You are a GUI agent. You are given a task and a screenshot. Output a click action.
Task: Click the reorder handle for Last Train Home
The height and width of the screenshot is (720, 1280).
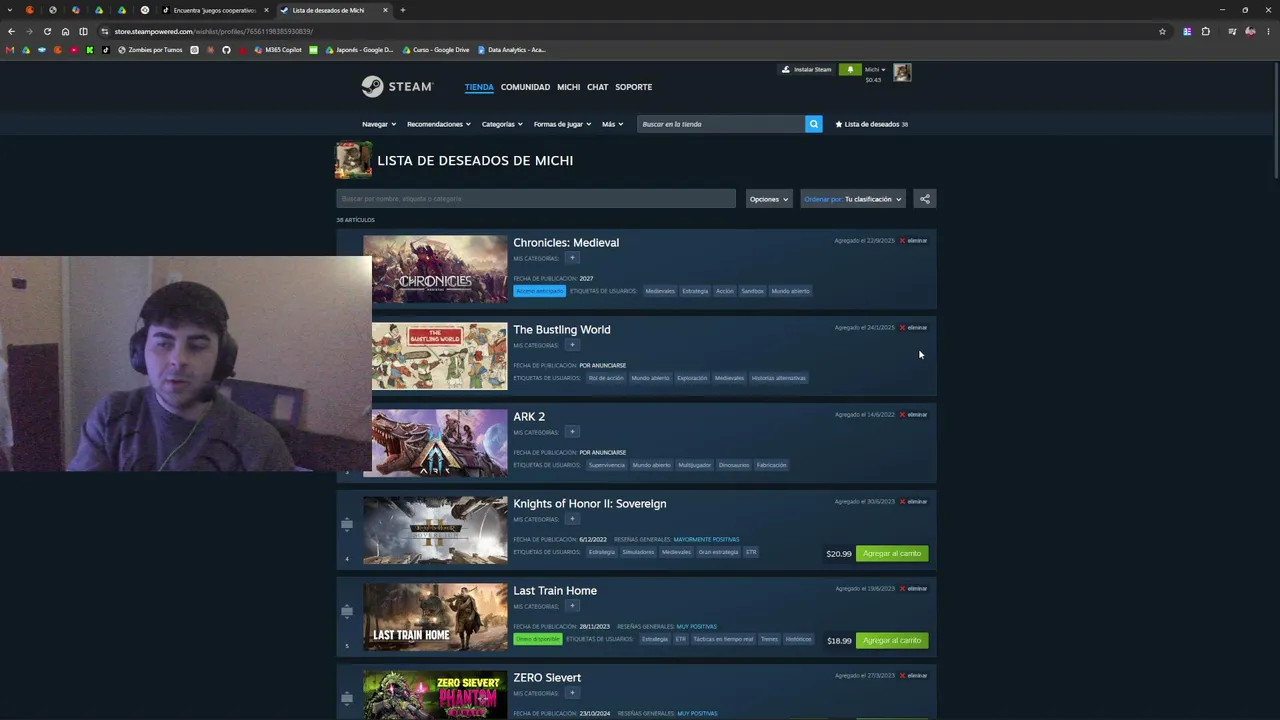coord(347,611)
